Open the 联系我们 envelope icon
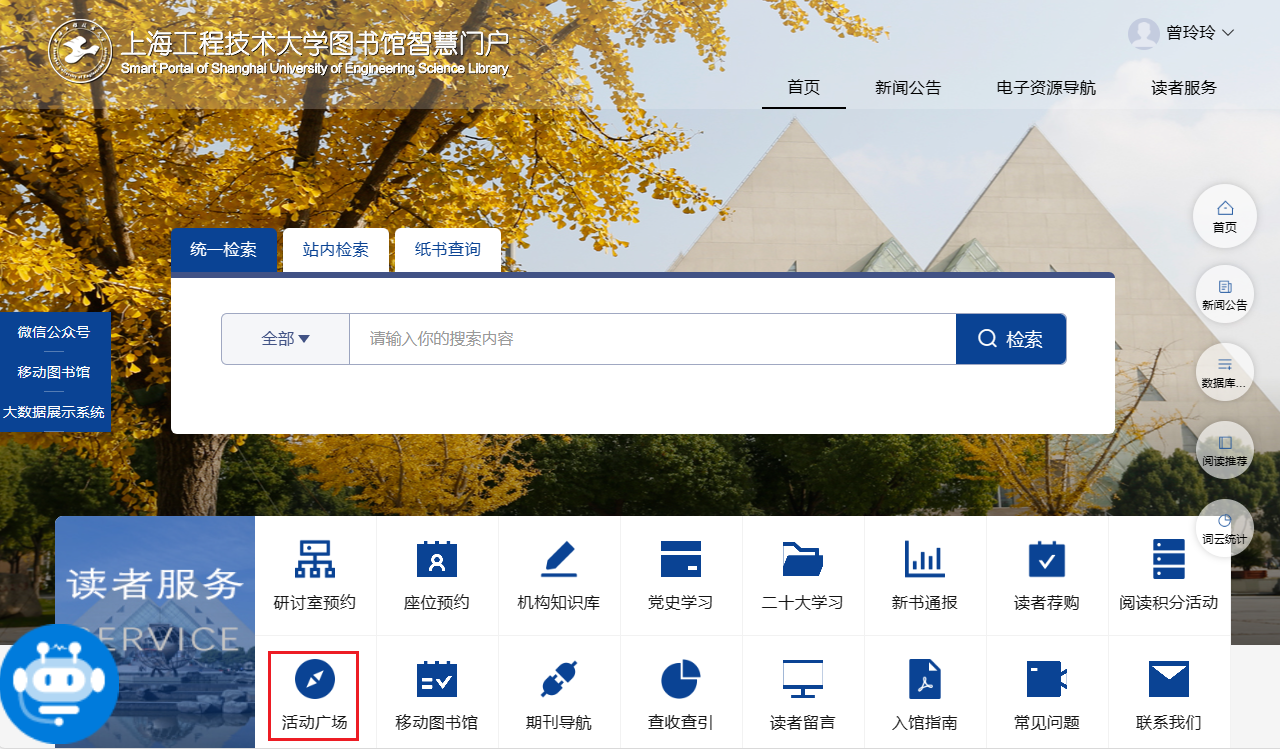The width and height of the screenshot is (1280, 749). pyautogui.click(x=1168, y=680)
